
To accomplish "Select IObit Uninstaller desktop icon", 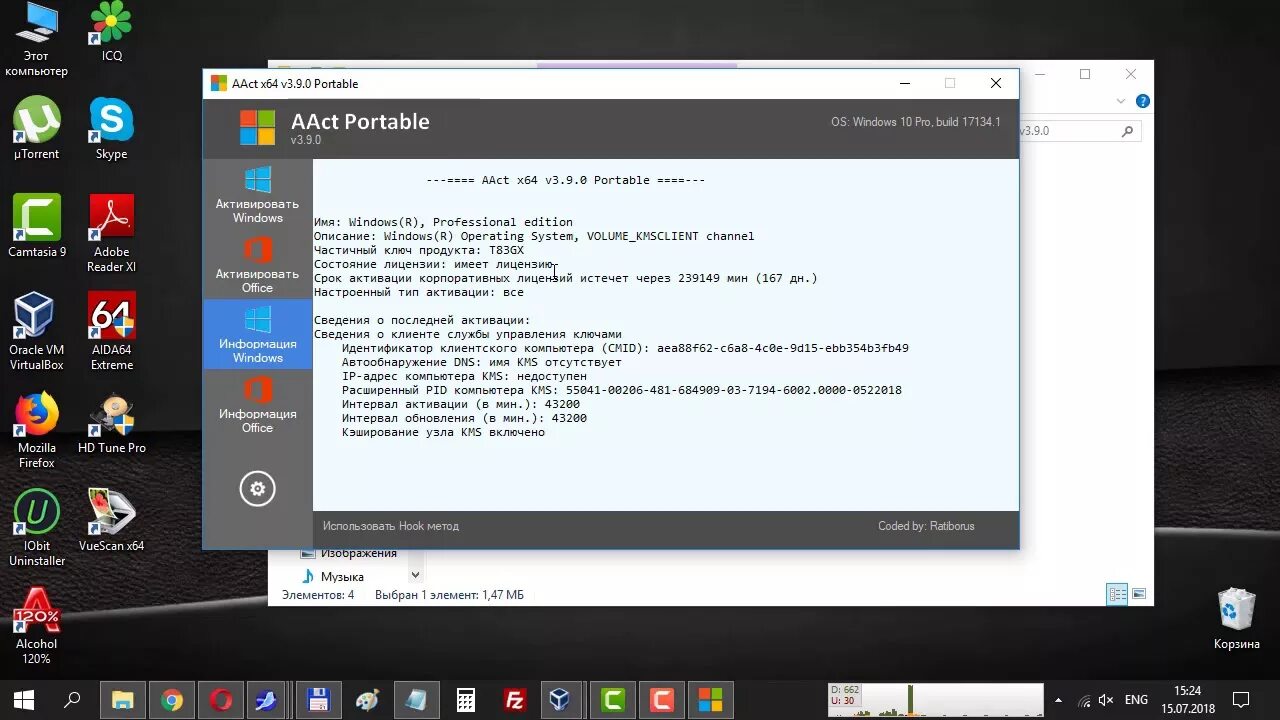I will 37,528.
